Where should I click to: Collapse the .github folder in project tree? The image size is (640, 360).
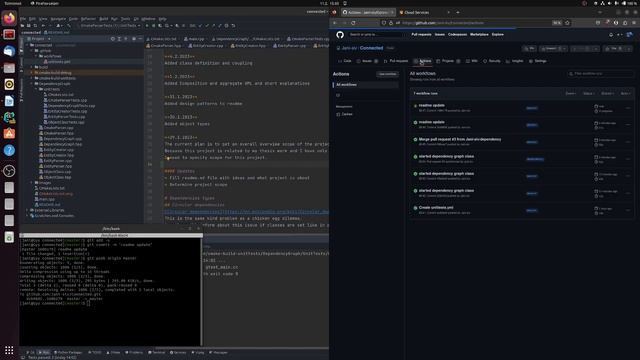tap(32, 51)
